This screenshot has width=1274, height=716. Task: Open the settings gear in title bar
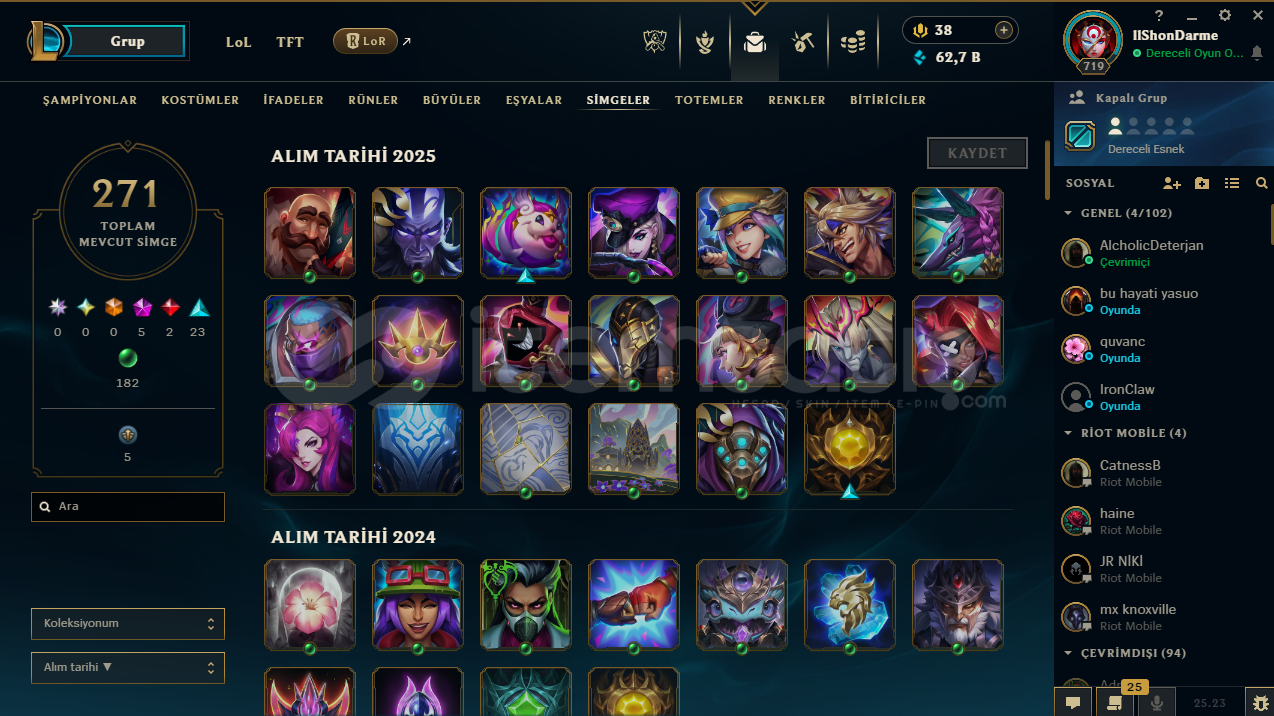pyautogui.click(x=1225, y=15)
